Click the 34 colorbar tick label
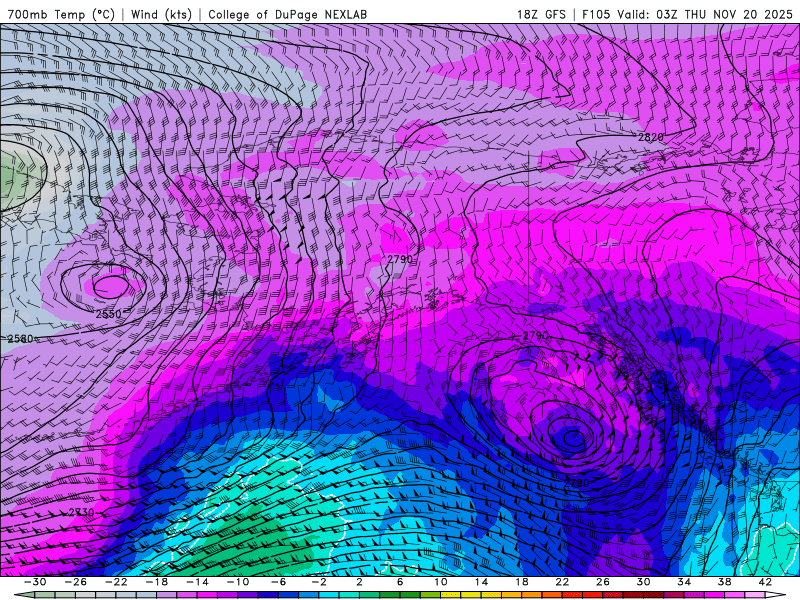This screenshot has height=600, width=800. pos(684,582)
